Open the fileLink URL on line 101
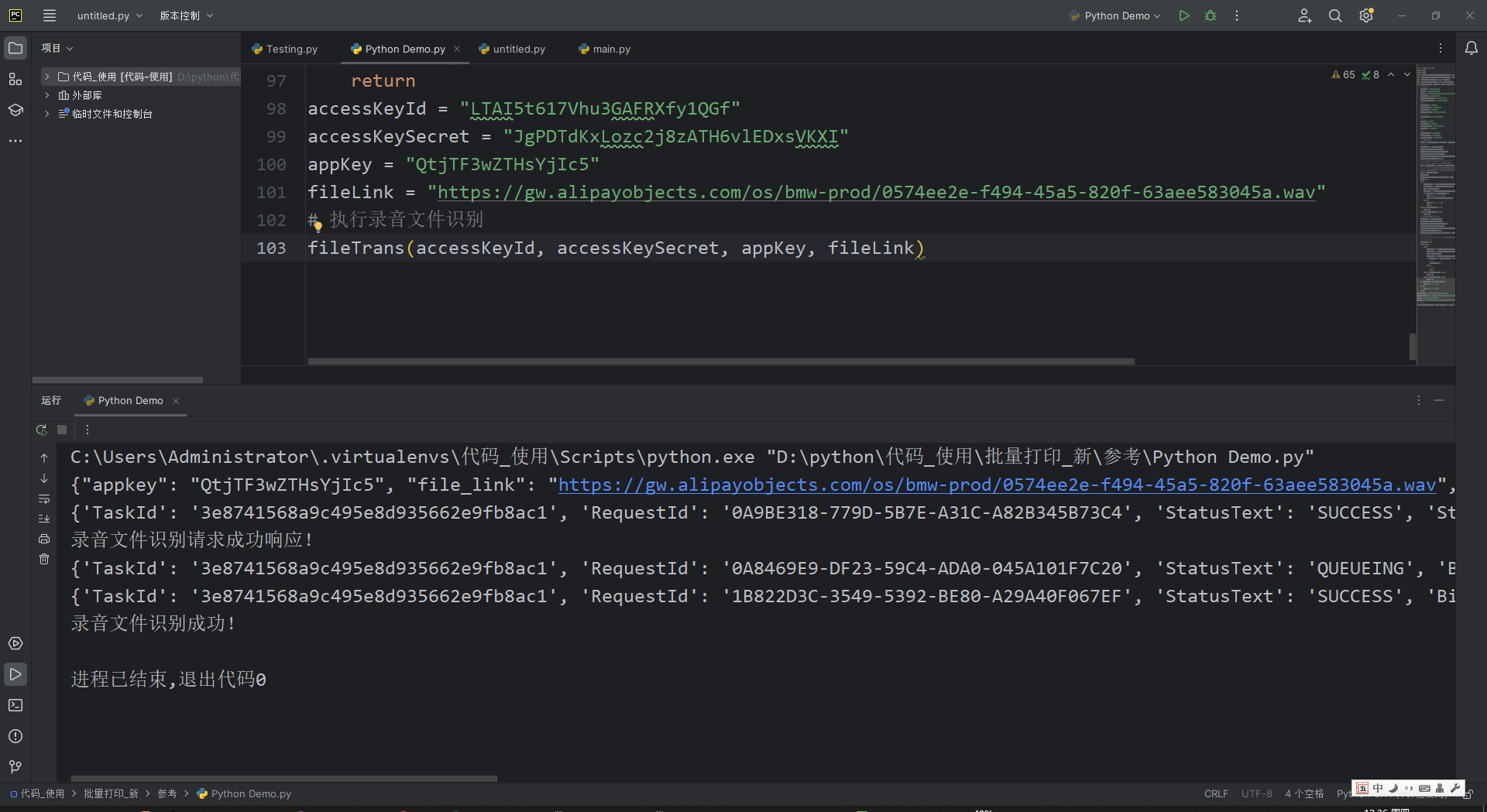 point(876,192)
